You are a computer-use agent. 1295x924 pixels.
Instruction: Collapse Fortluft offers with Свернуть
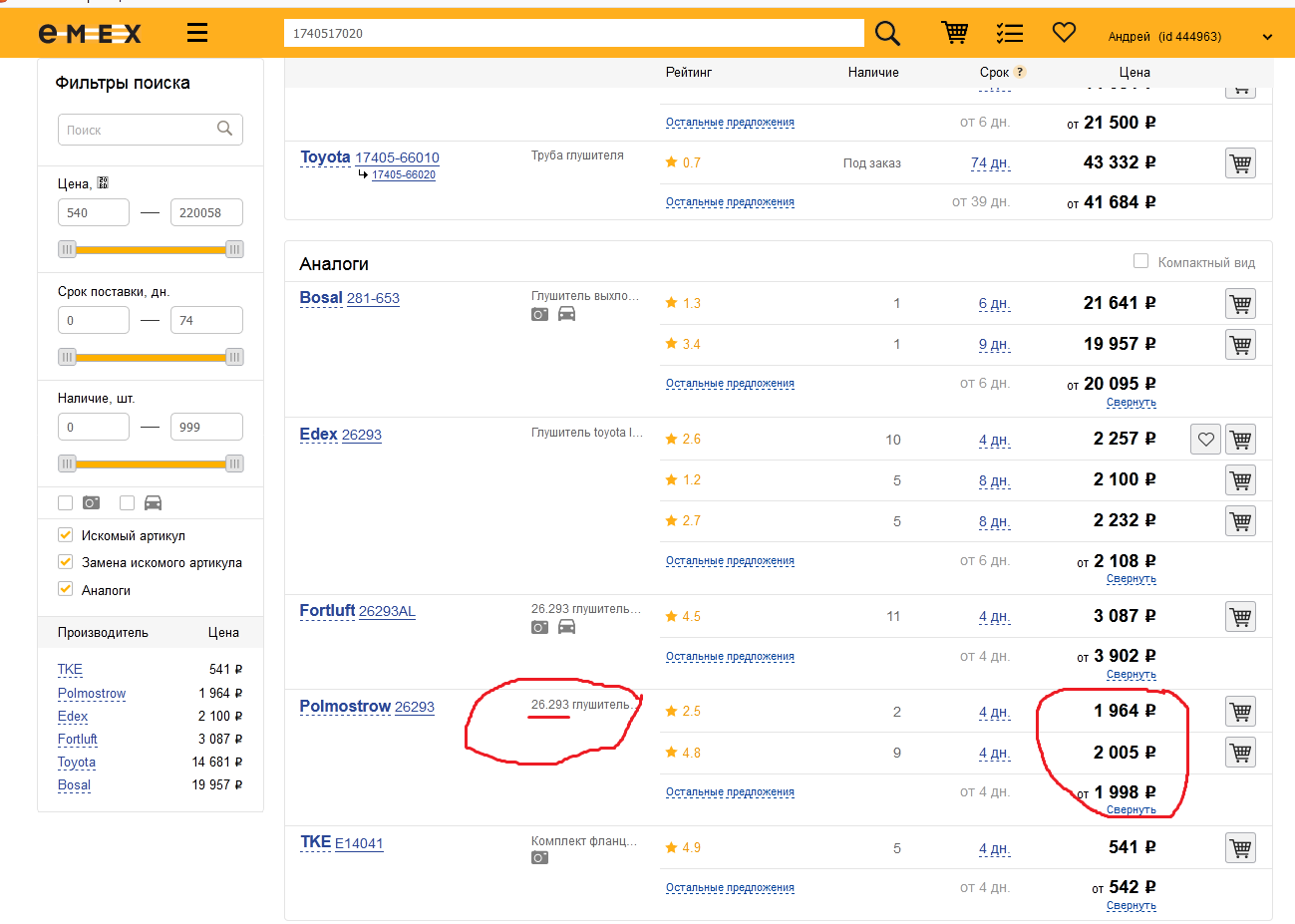click(1132, 675)
